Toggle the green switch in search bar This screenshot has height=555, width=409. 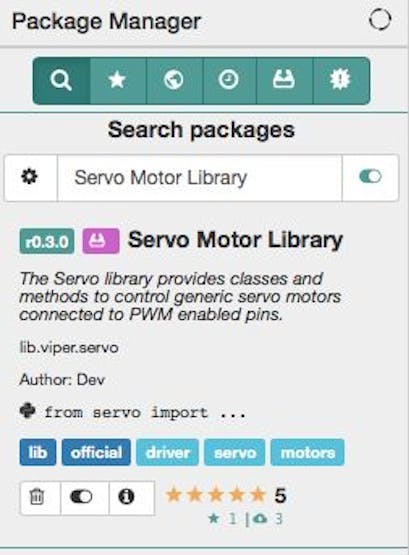[x=370, y=177]
